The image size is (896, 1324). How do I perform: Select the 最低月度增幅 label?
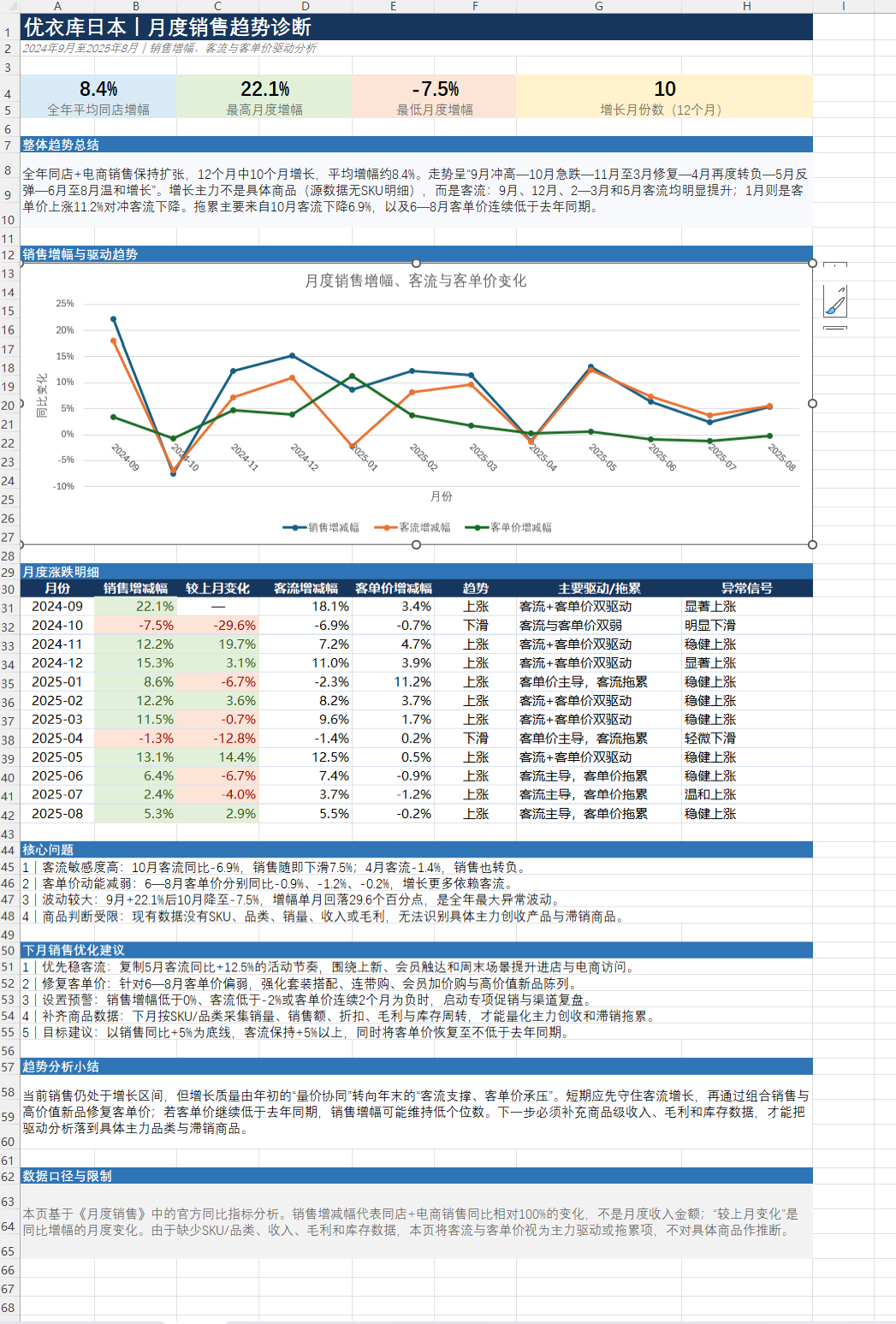(x=435, y=110)
